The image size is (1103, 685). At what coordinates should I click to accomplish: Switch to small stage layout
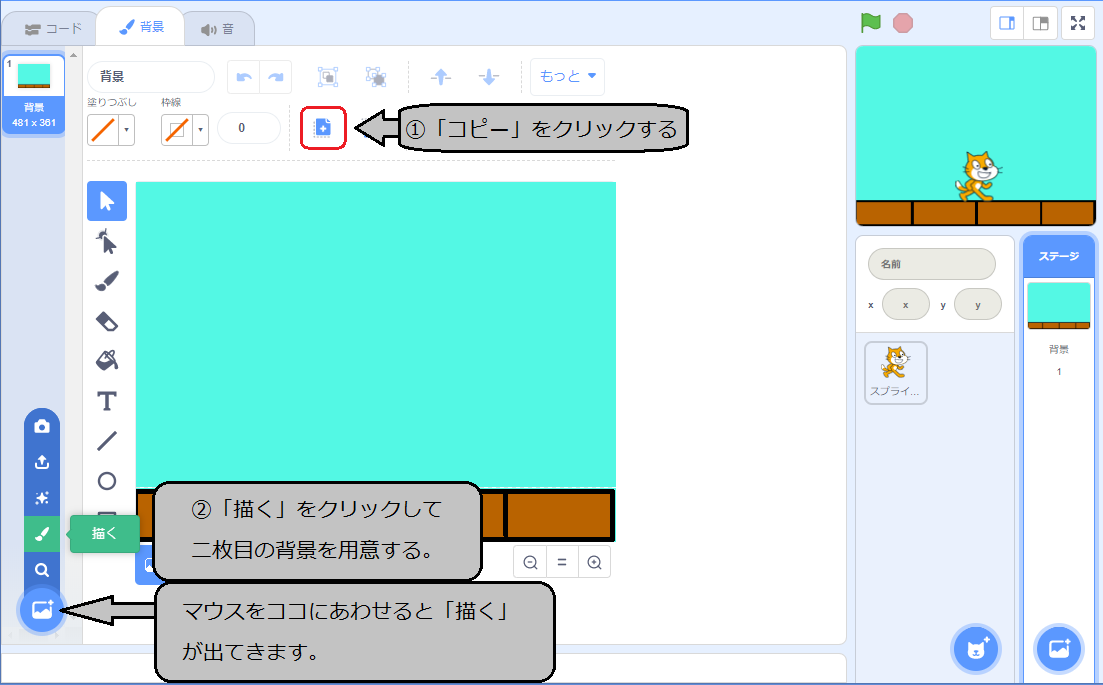click(x=1007, y=23)
